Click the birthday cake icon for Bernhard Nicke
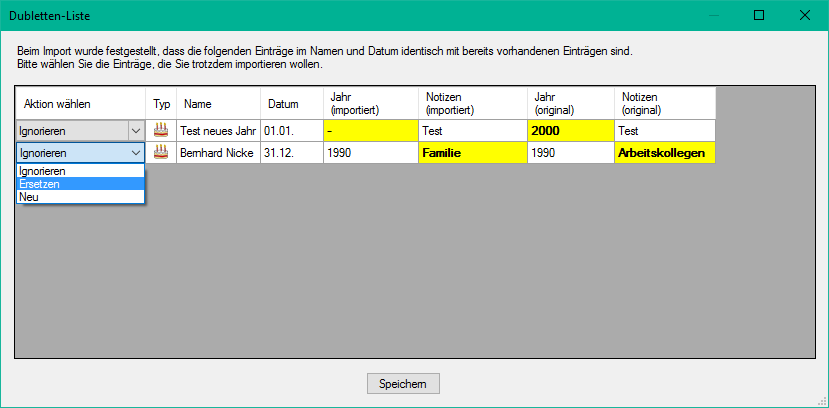This screenshot has height=408, width=829. 161,153
